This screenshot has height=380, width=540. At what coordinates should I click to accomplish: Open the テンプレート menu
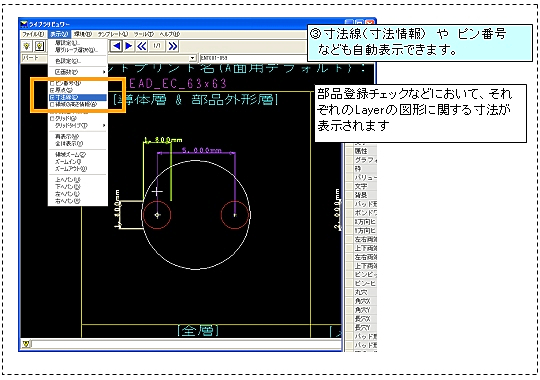click(112, 34)
